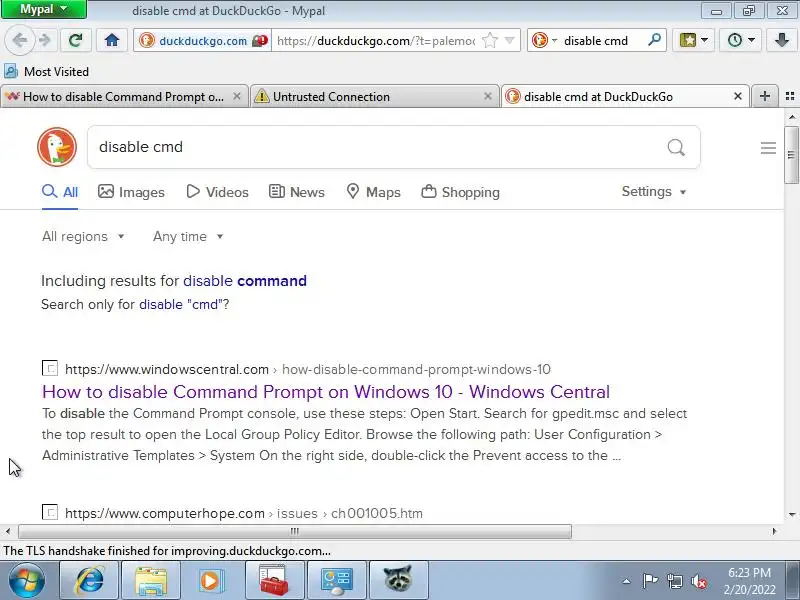Screen dimensions: 800x600
Task: Click the magnifier in browser search bar
Action: [654, 40]
